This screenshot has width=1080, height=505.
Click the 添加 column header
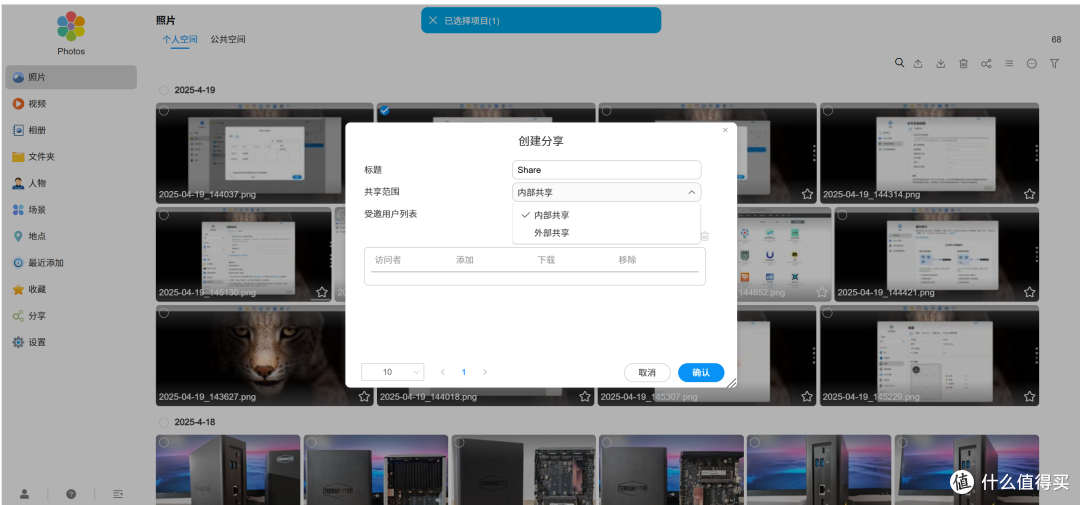point(465,260)
